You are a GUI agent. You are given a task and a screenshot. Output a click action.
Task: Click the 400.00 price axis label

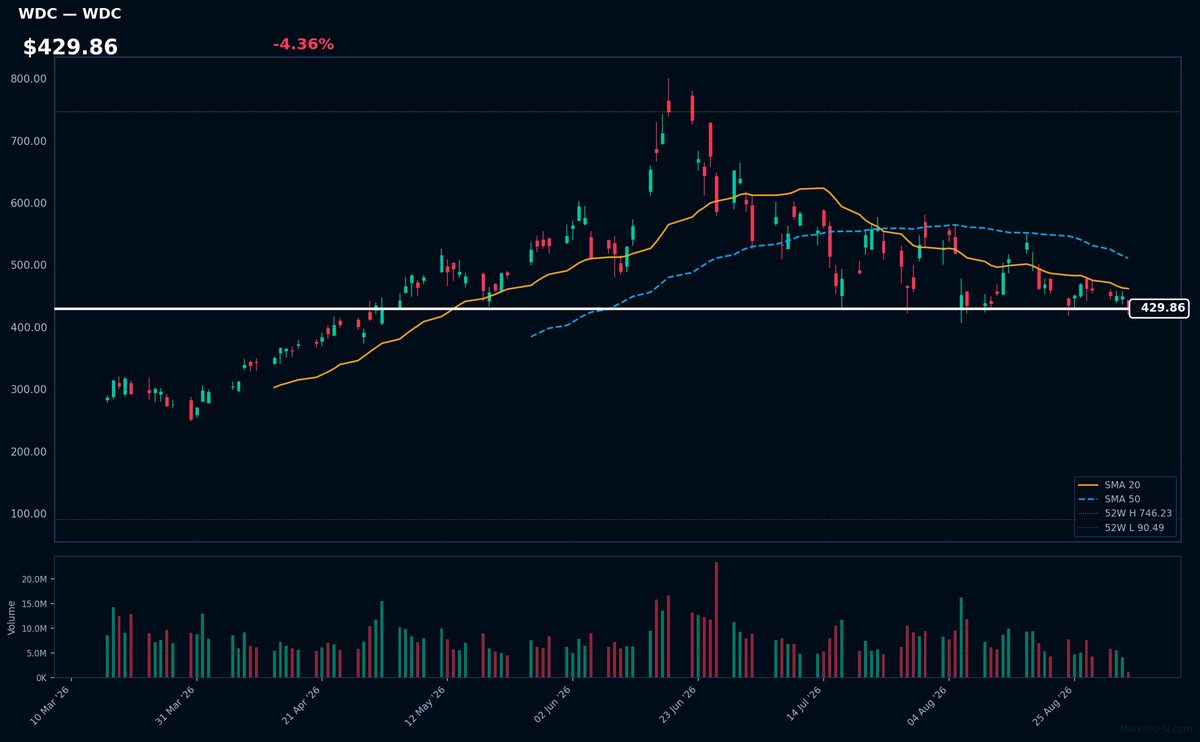click(29, 328)
